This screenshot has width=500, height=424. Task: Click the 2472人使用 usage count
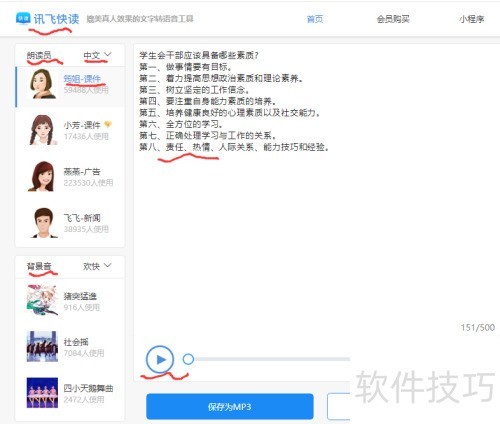click(x=84, y=399)
